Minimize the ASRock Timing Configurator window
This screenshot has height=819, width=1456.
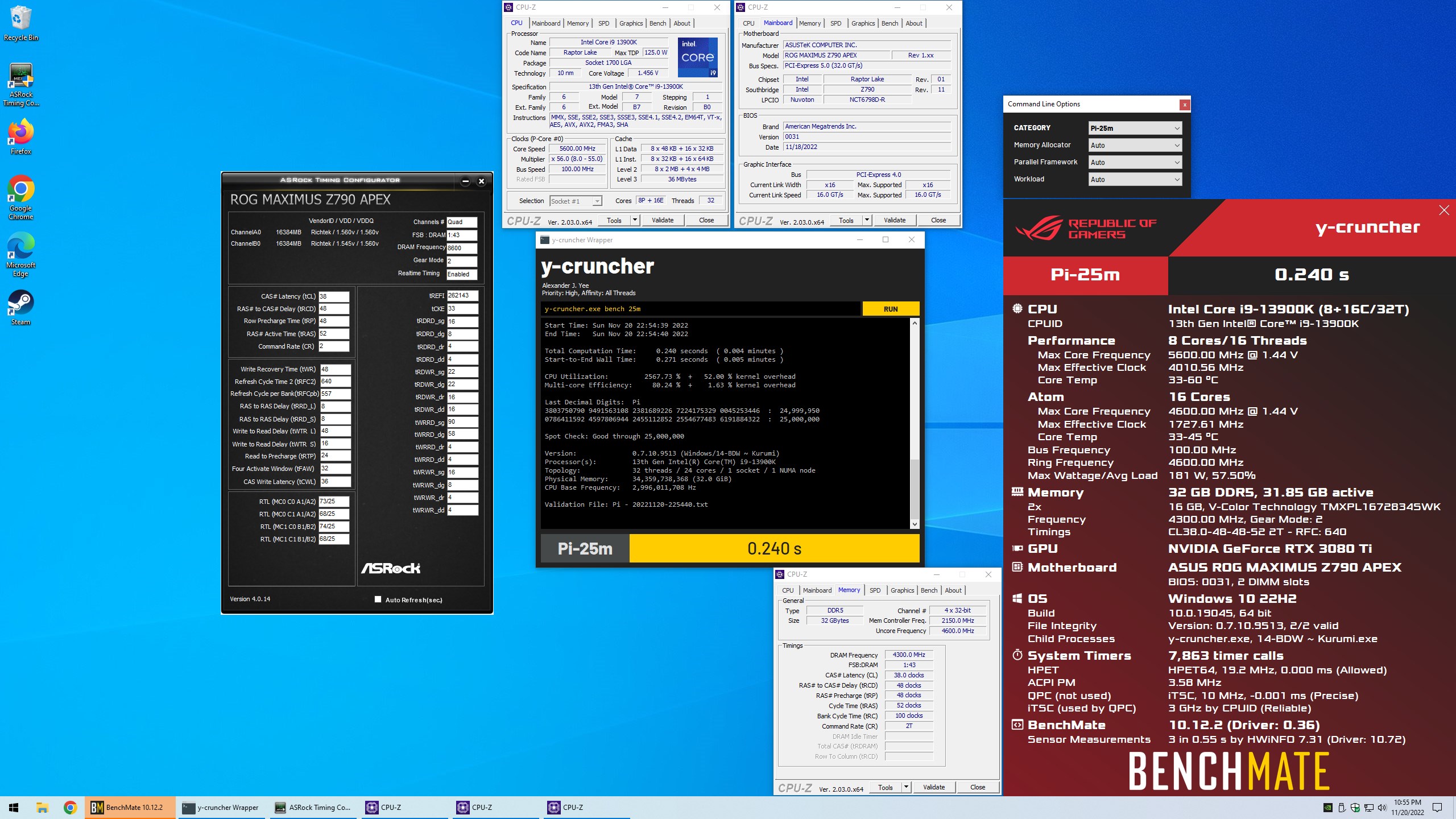[x=465, y=181]
